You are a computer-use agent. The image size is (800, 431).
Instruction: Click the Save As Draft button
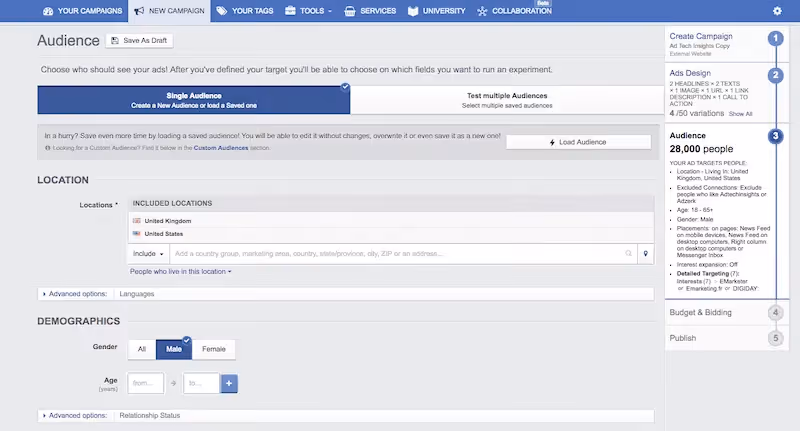(x=139, y=40)
